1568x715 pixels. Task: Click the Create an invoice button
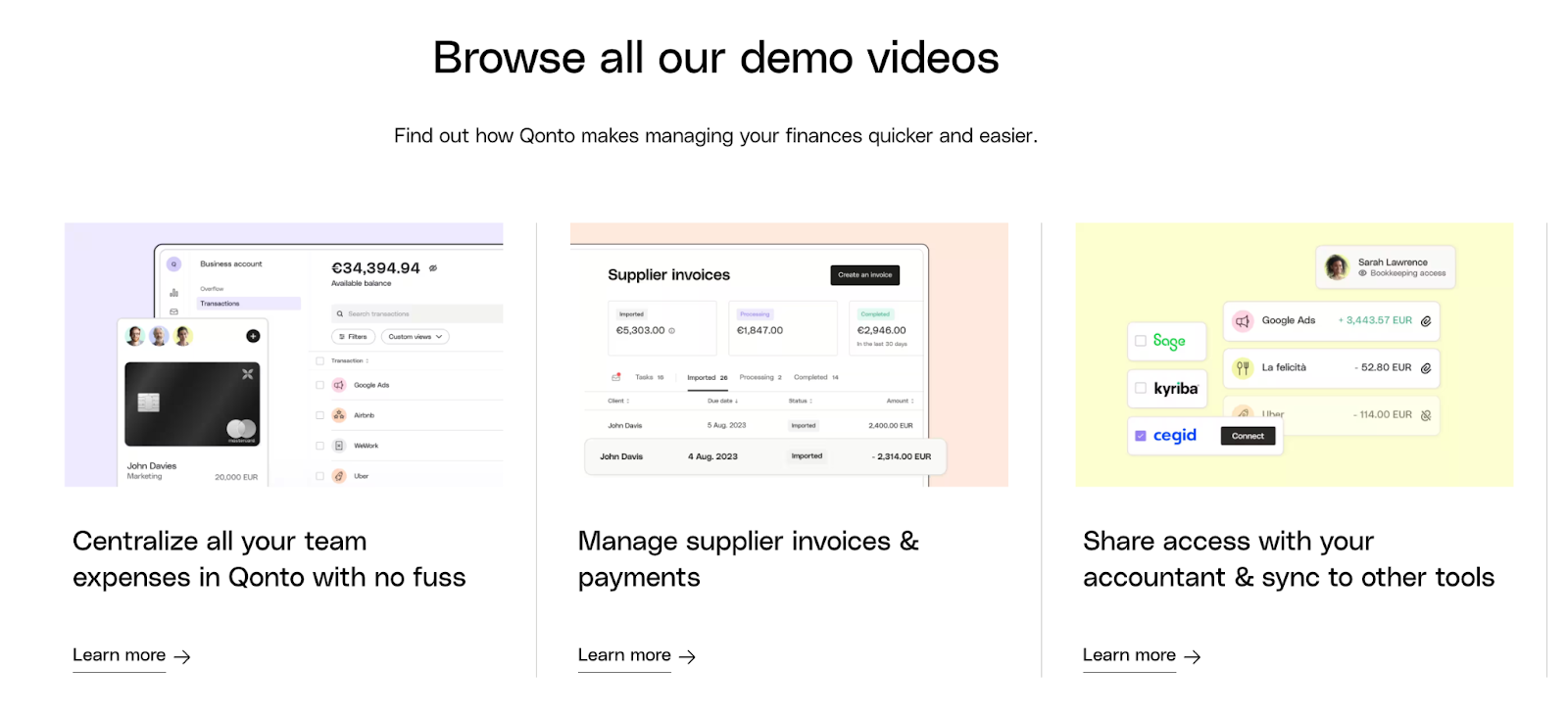coord(865,275)
